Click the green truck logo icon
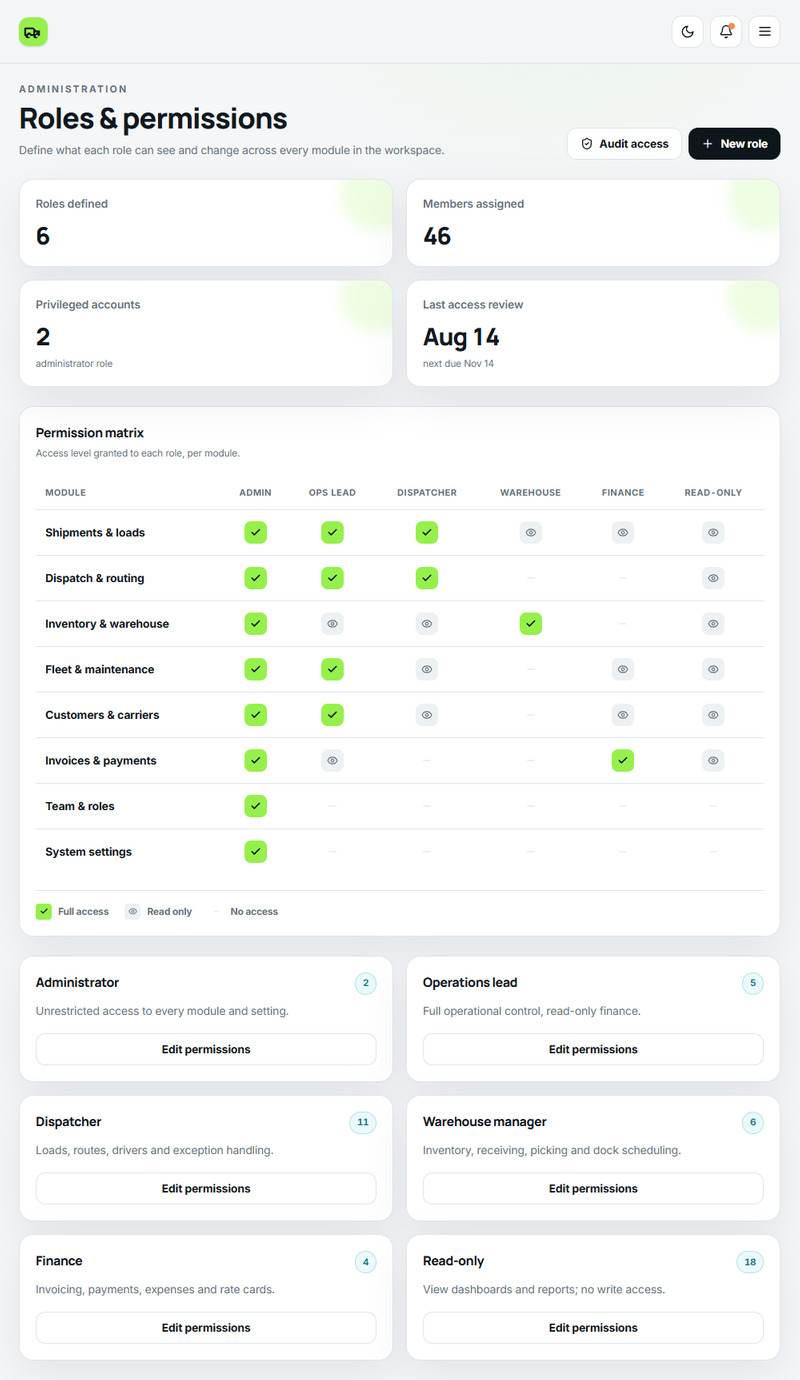 tap(33, 32)
